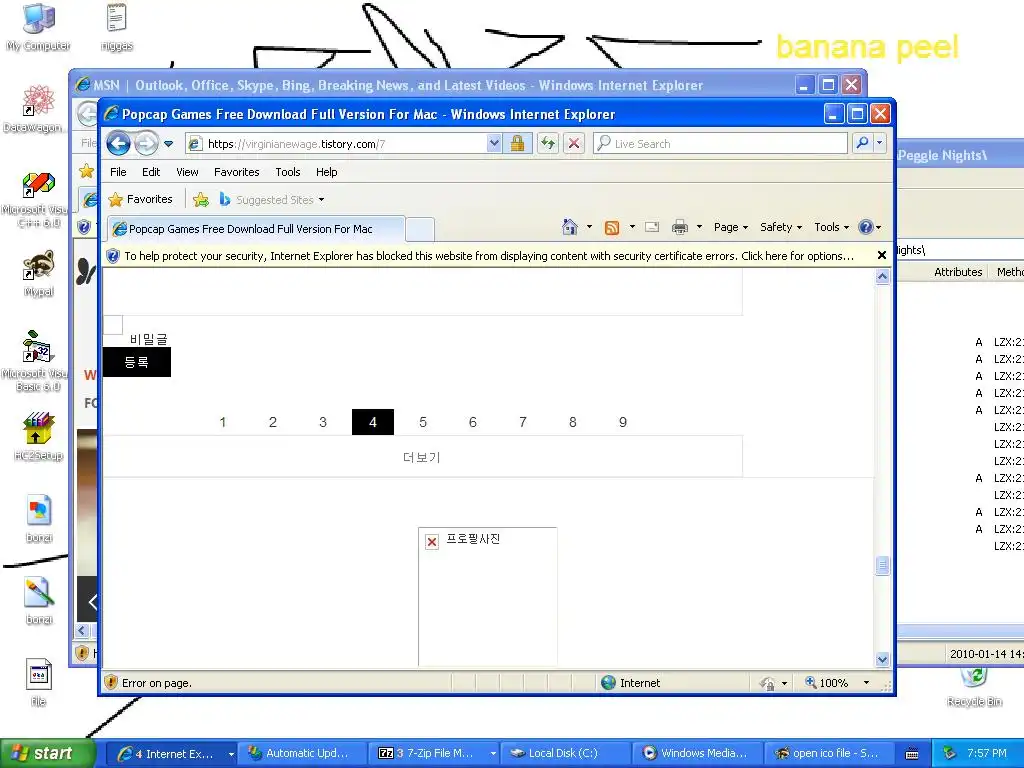Go to comment page 3
Viewport: 1024px width, 768px height.
pos(323,422)
